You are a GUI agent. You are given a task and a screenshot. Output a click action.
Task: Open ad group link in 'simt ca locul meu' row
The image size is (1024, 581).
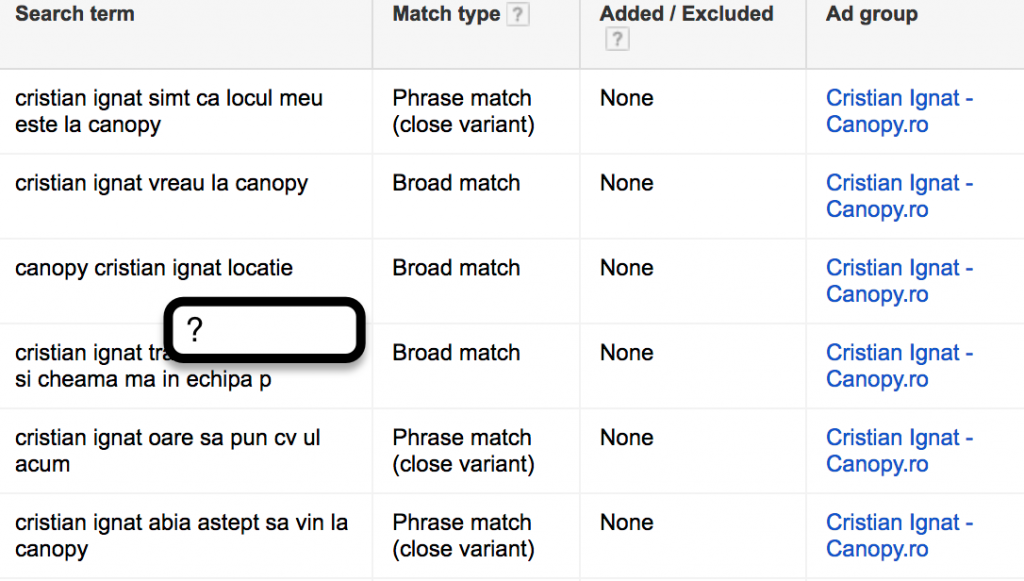(899, 111)
